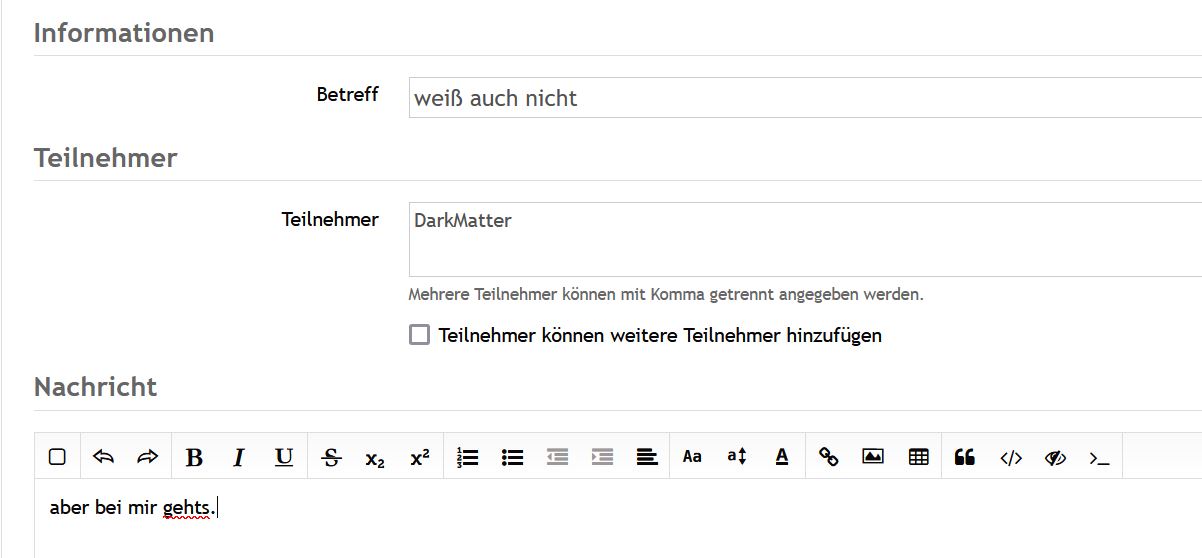The width and height of the screenshot is (1202, 558).
Task: Insert a numbered list
Action: tap(467, 457)
